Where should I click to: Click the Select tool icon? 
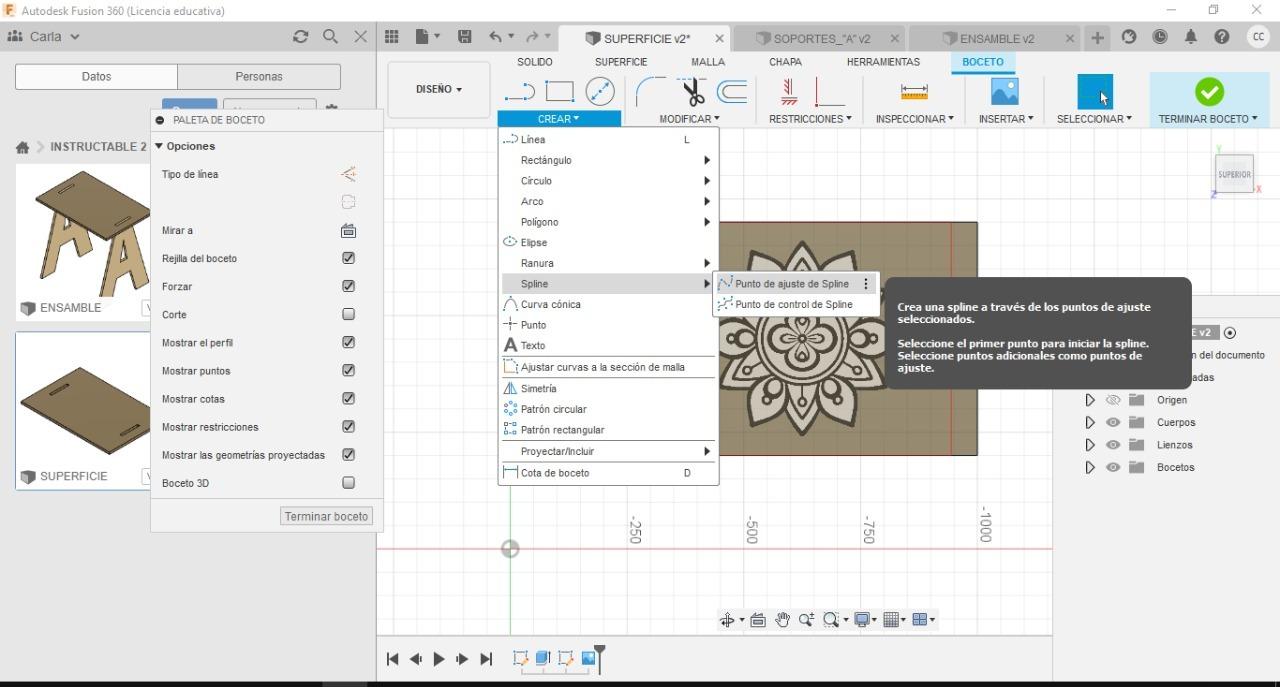tap(1095, 92)
